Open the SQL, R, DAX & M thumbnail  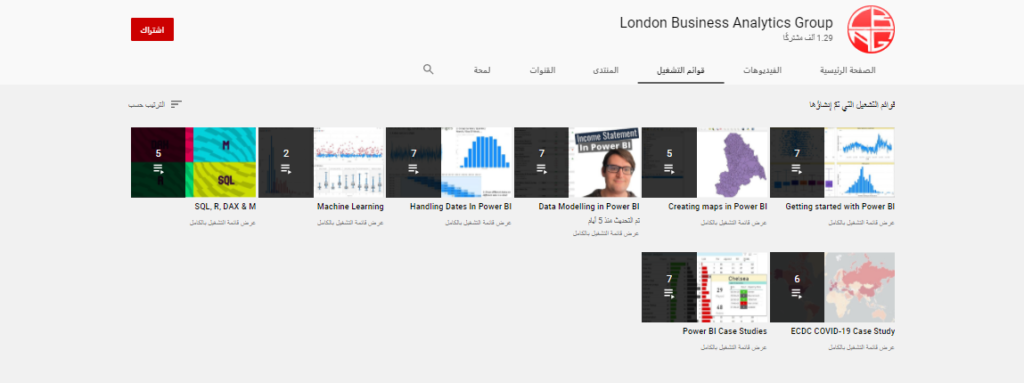[x=193, y=163]
